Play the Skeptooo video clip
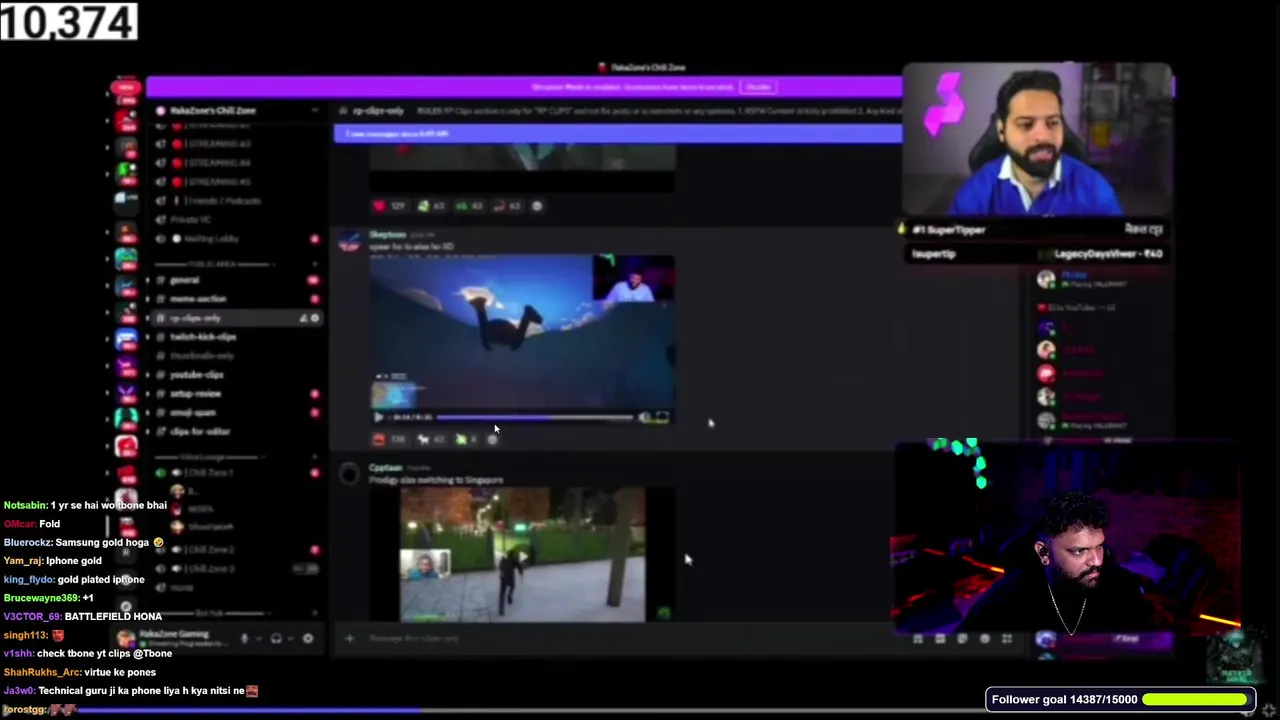This screenshot has height=720, width=1280. click(x=378, y=418)
